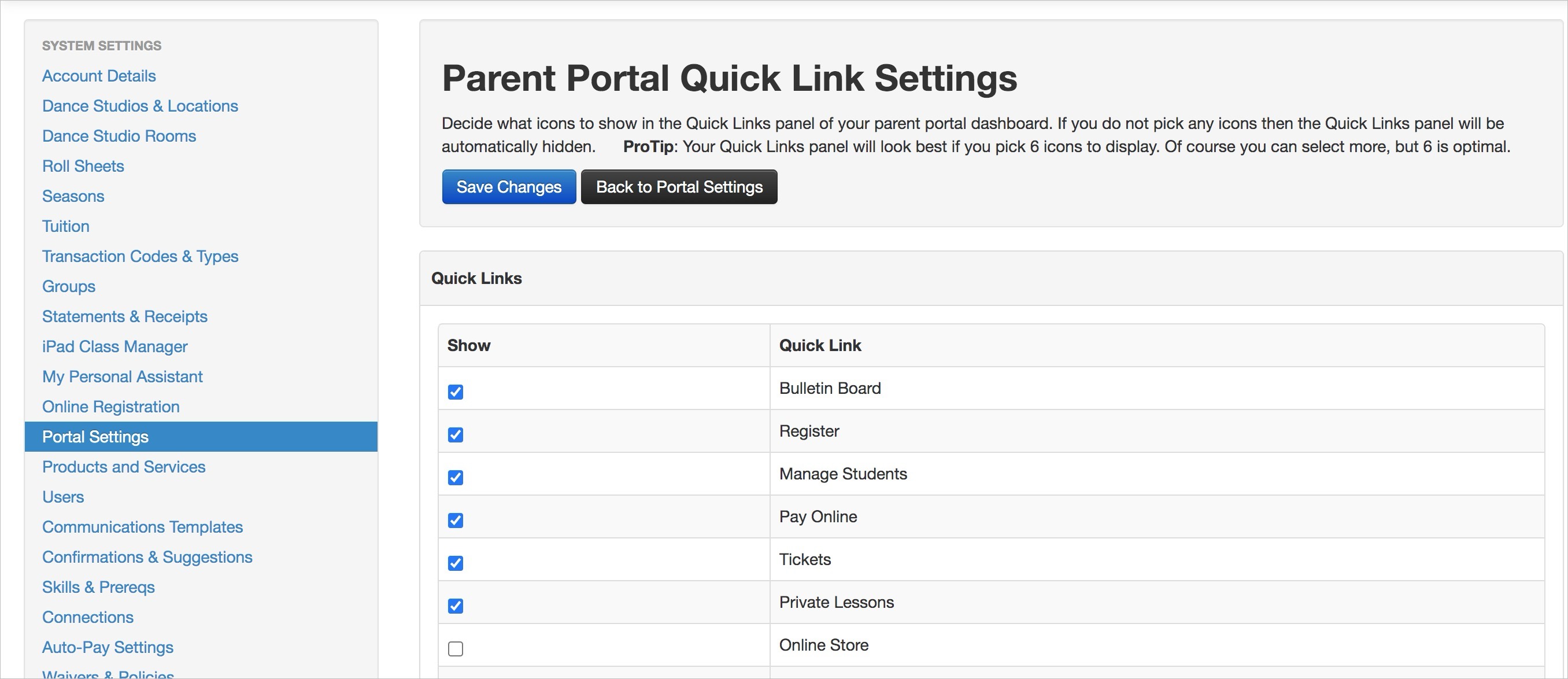Go Back to Portal Settings
This screenshot has width=1568, height=679.
click(x=679, y=187)
